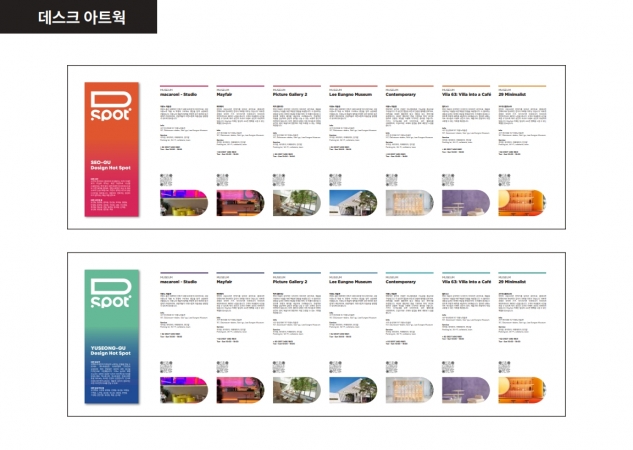Click the YUSEONG-GU Design Hot Spot cover text
This screenshot has width=633, height=450.
tap(108, 351)
